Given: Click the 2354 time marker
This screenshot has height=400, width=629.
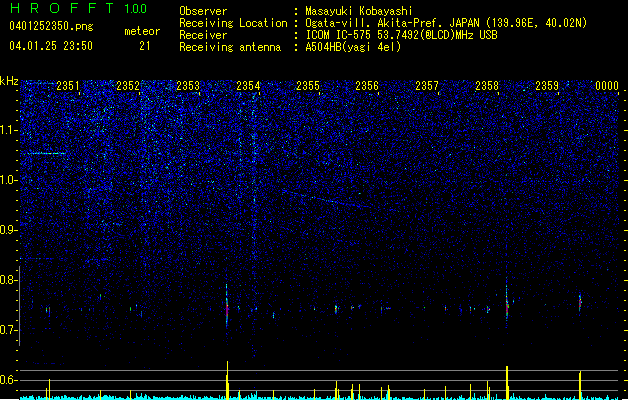Looking at the screenshot, I should point(248,86).
